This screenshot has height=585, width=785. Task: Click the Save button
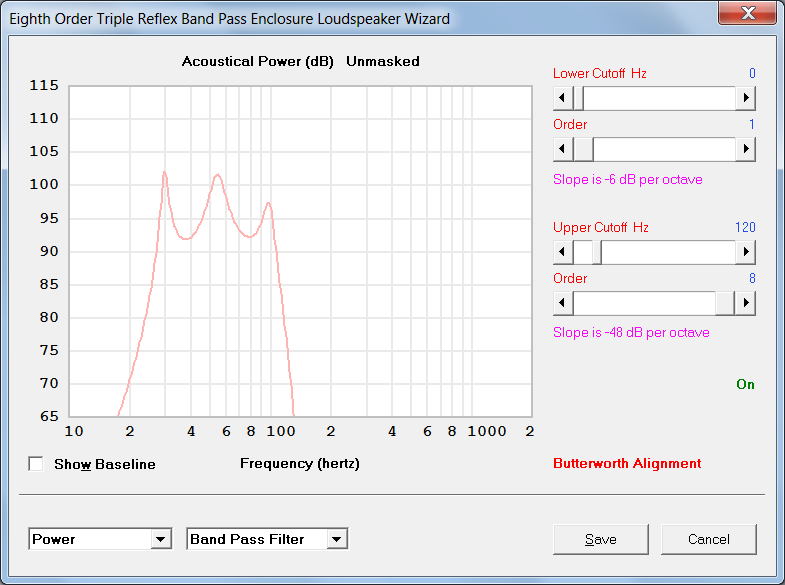click(x=601, y=539)
